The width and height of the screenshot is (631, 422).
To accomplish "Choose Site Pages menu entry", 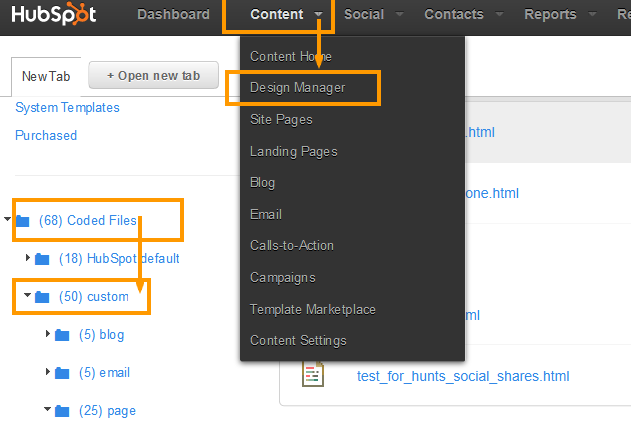I will 281,119.
